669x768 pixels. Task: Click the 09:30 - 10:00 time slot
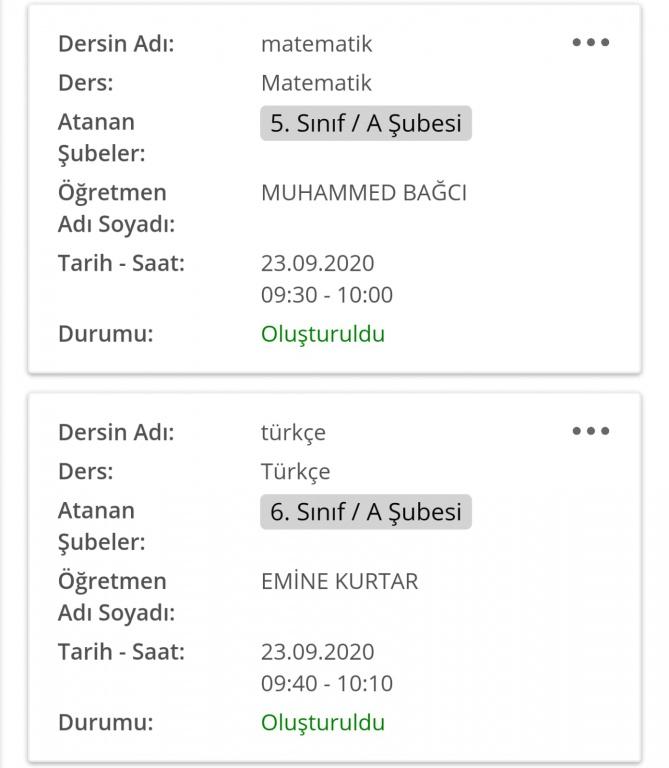(326, 295)
